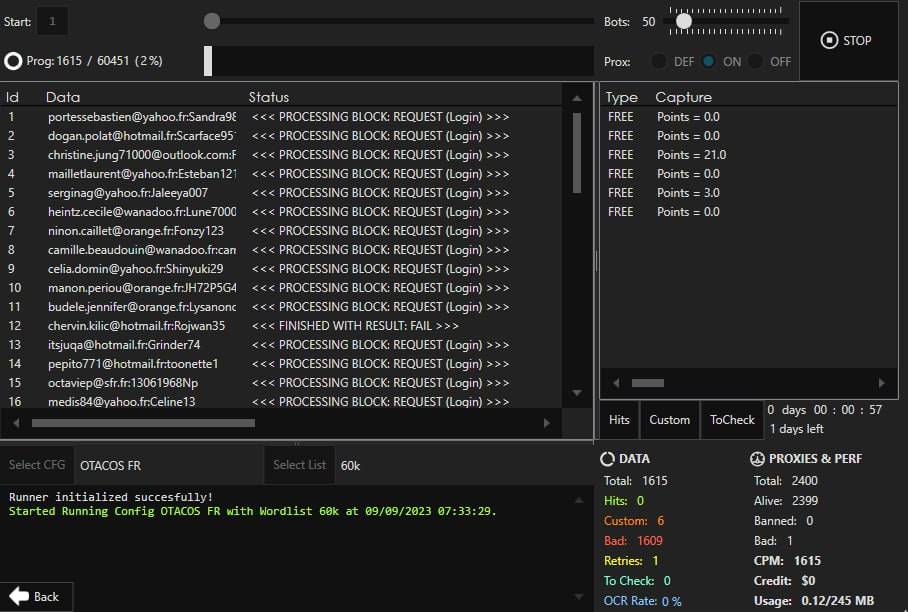Set proxy mode to DEF
908x612 pixels.
pyautogui.click(x=660, y=61)
